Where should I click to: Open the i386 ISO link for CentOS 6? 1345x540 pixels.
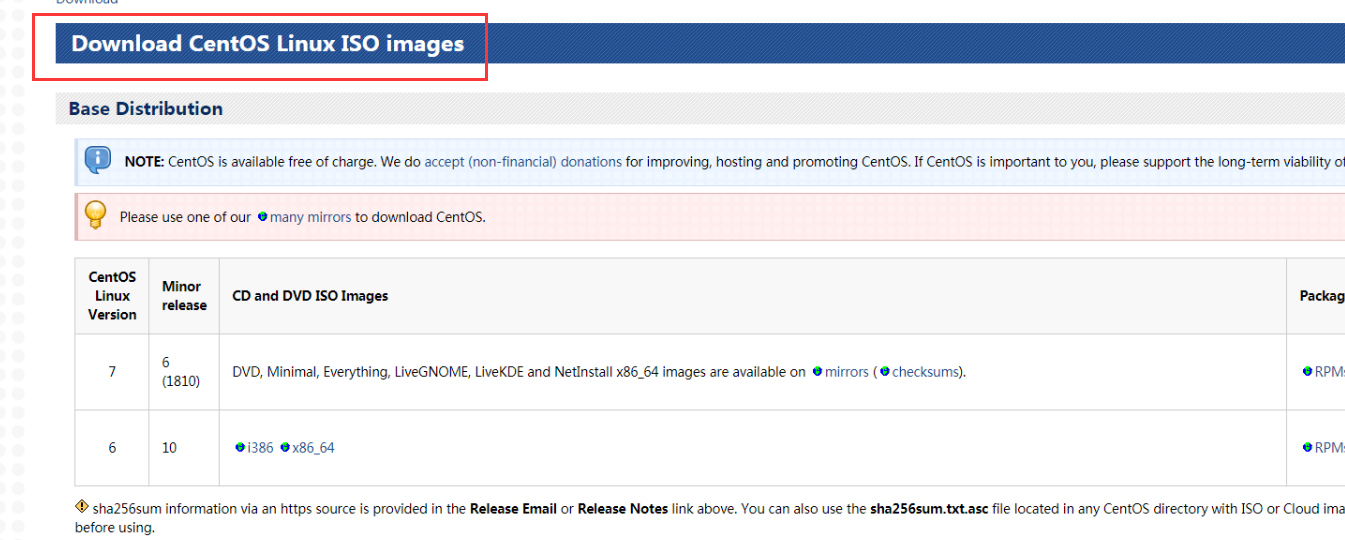(x=260, y=448)
